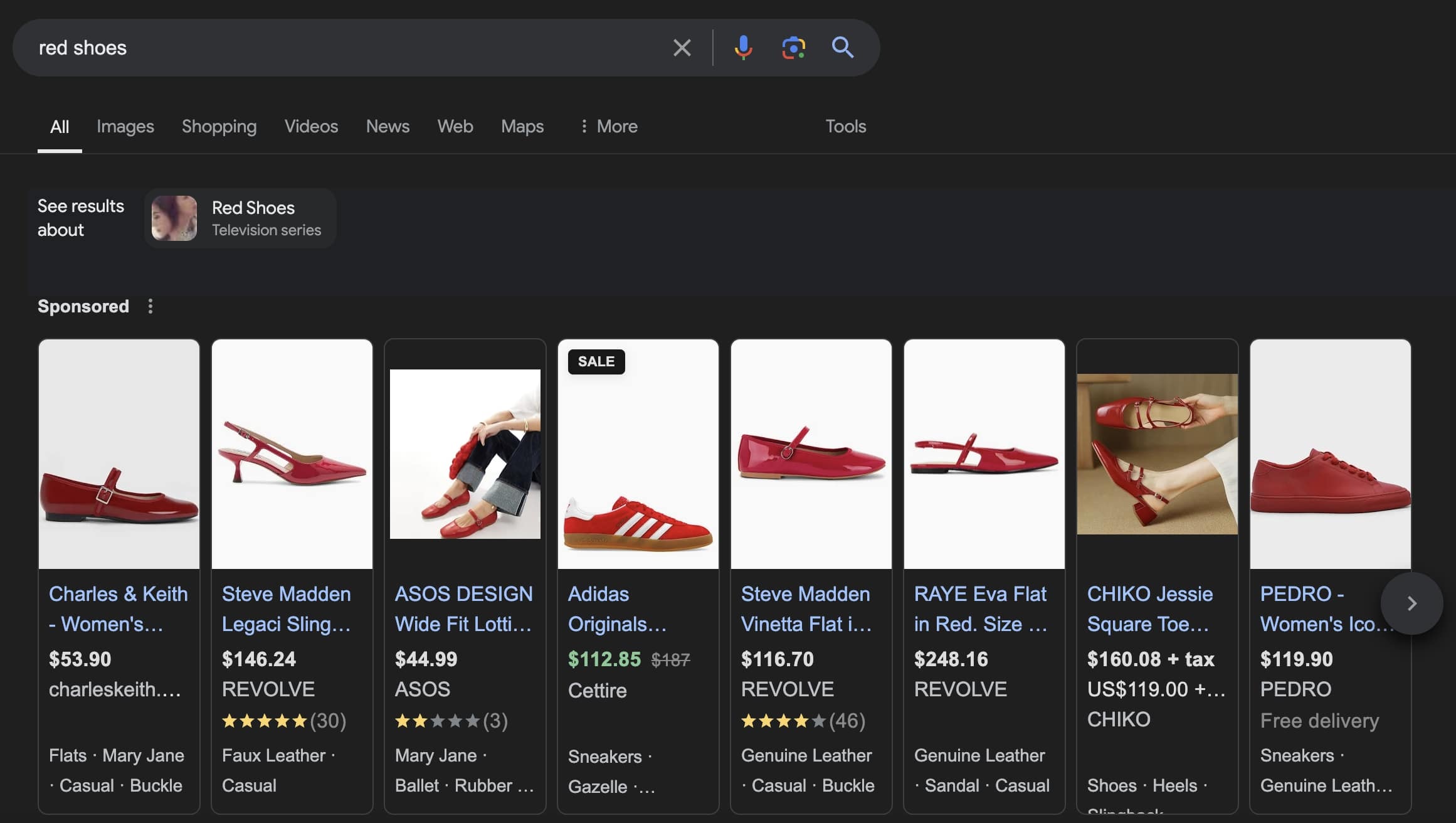Image resolution: width=1456 pixels, height=823 pixels.
Task: Clear the search box with the X icon
Action: 682,48
